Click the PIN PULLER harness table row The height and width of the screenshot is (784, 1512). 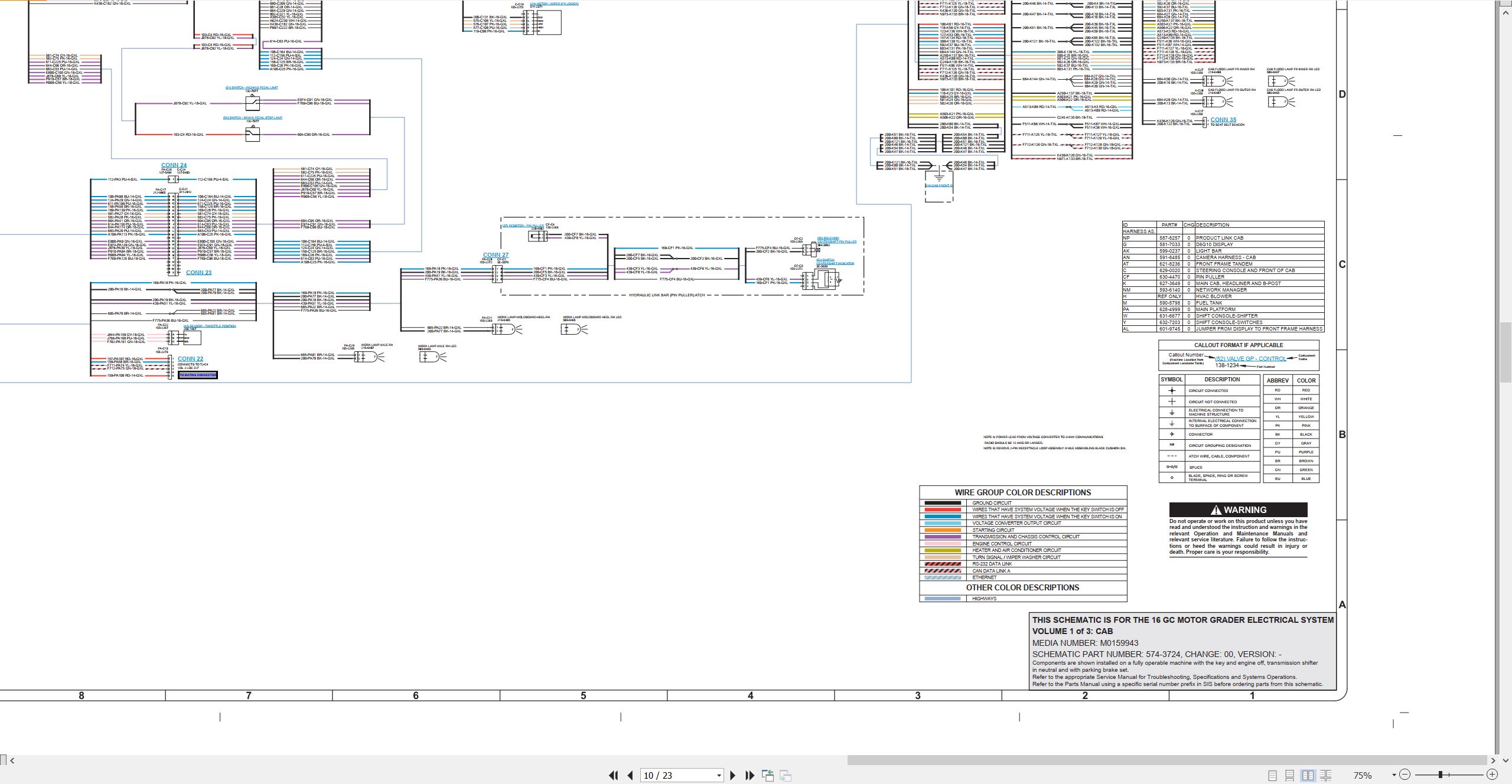click(x=1223, y=277)
